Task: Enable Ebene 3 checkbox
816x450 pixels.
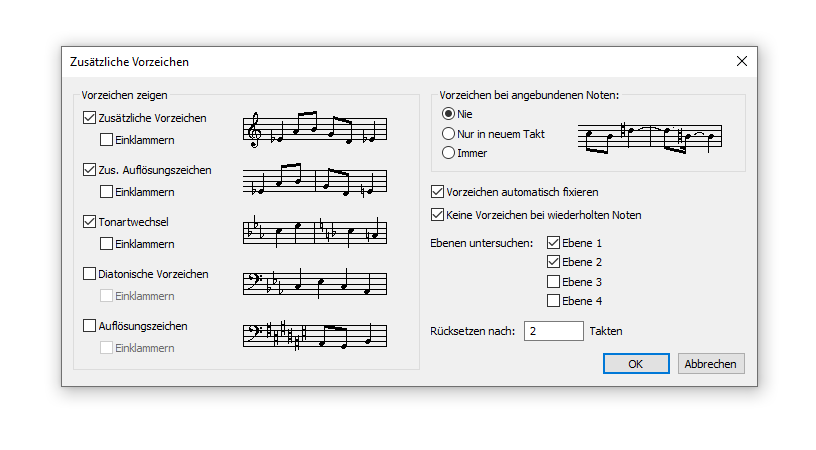Action: (x=553, y=282)
